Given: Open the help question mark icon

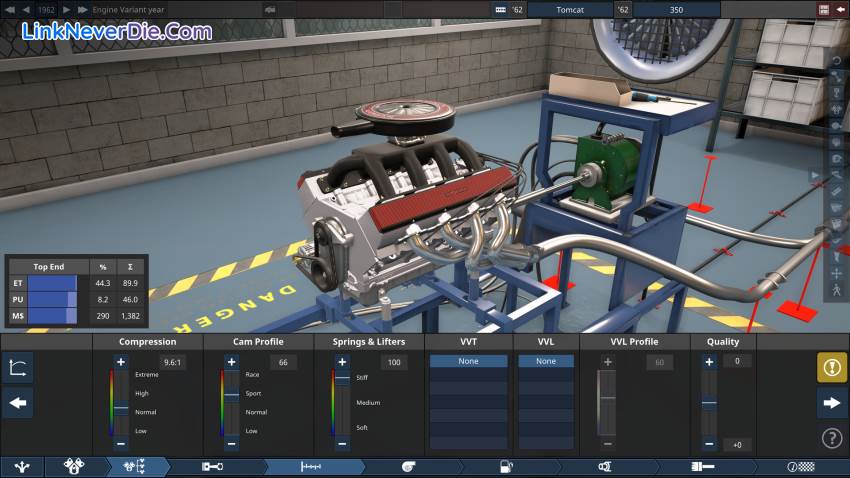Looking at the screenshot, I should (x=832, y=437).
